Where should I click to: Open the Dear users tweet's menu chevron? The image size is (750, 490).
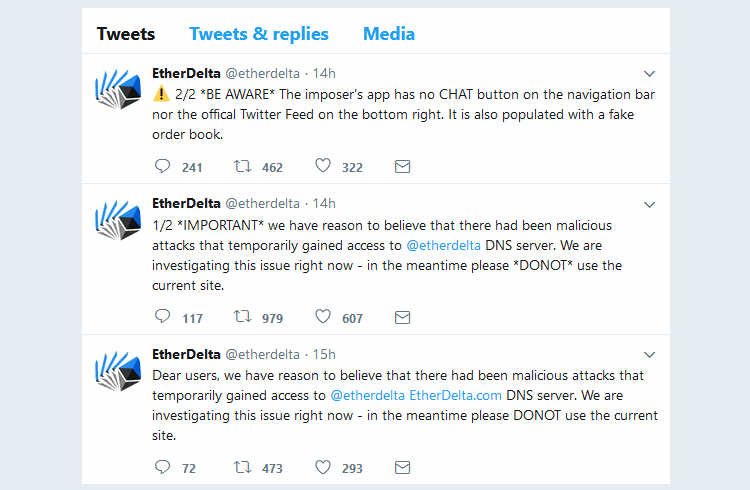point(649,355)
